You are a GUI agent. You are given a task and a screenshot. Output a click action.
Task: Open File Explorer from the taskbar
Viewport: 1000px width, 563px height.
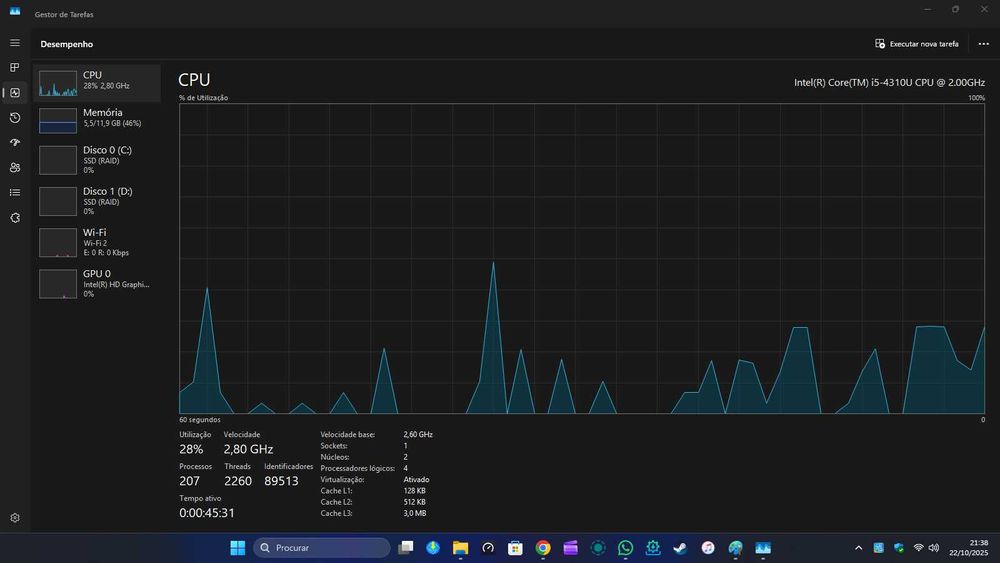460,548
